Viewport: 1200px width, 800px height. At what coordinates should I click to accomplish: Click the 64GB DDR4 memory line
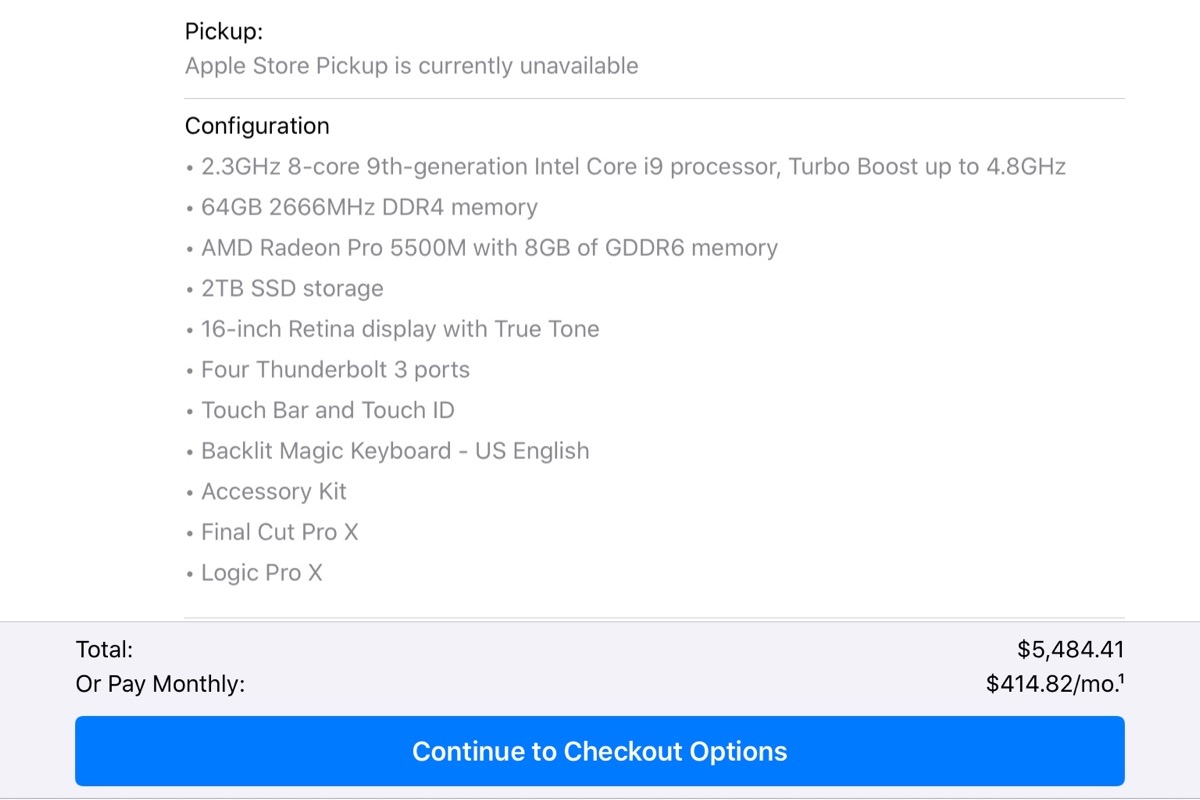(369, 208)
